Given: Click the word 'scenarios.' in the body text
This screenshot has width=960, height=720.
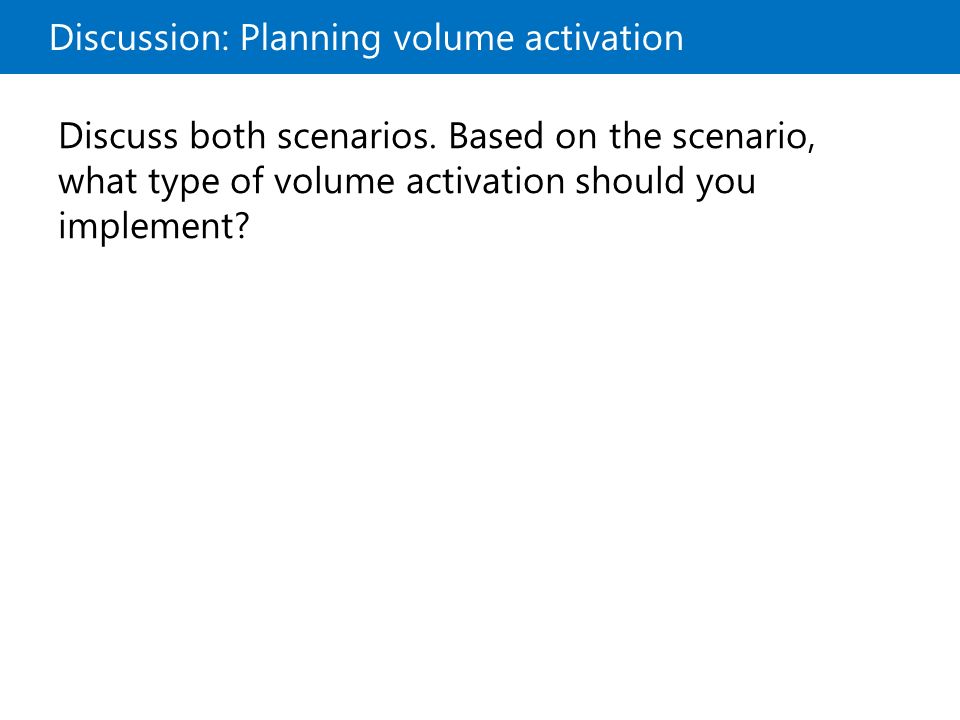Looking at the screenshot, I should pyautogui.click(x=357, y=136).
